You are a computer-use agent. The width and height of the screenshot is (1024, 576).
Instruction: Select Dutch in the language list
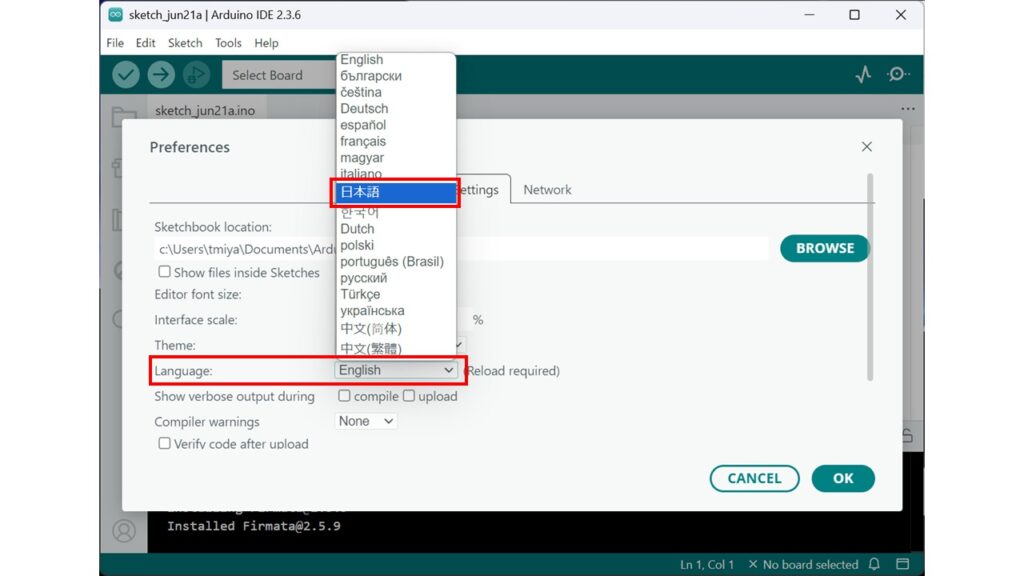(x=395, y=229)
